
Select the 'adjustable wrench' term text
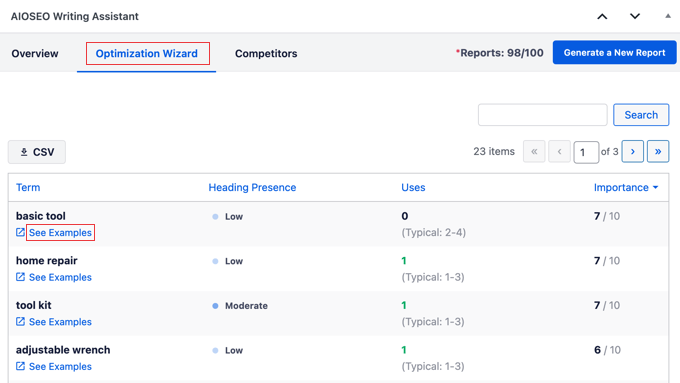coord(63,350)
